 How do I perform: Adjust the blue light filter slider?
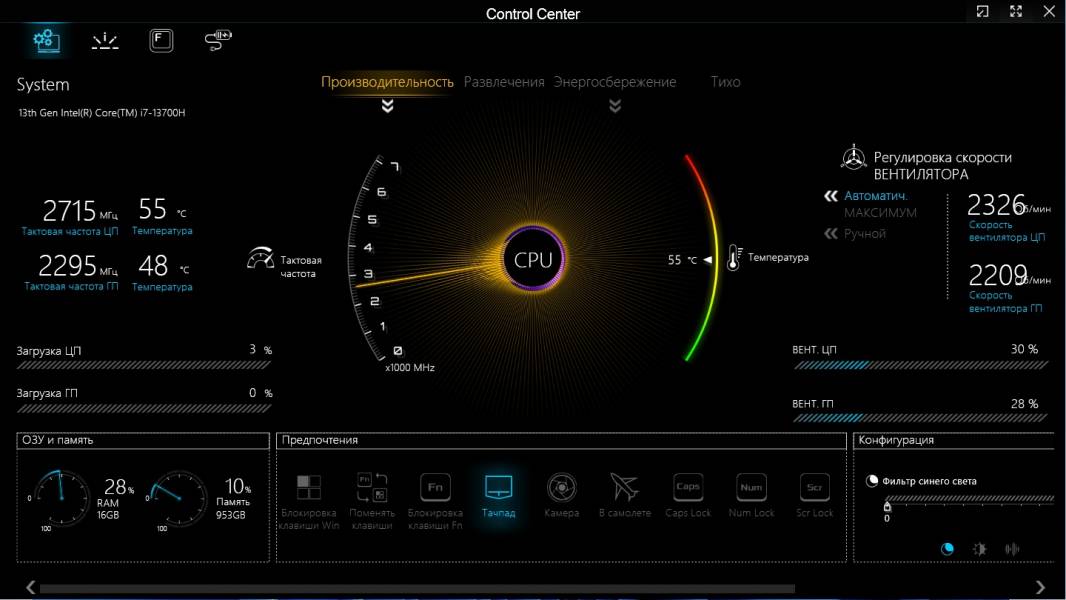point(887,506)
